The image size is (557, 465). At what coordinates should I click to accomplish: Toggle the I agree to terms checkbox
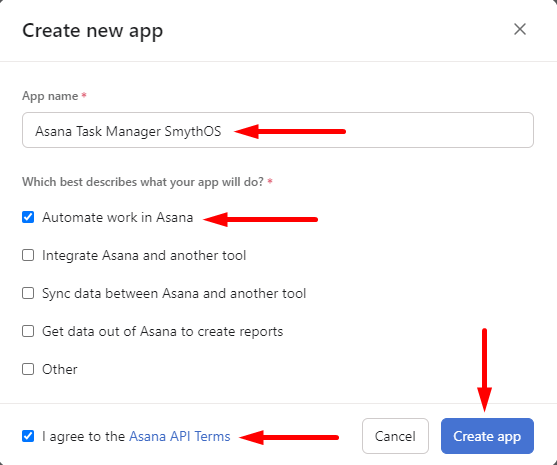click(x=28, y=436)
